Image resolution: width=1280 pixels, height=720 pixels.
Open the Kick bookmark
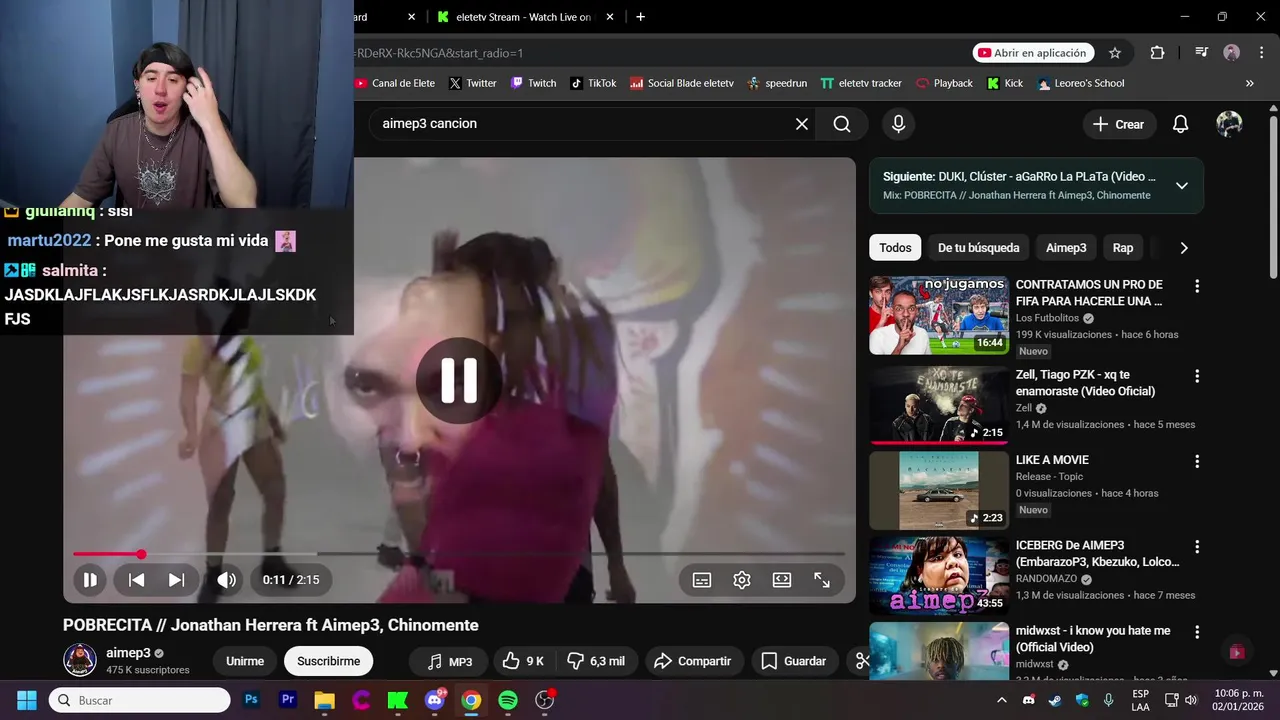point(1005,83)
